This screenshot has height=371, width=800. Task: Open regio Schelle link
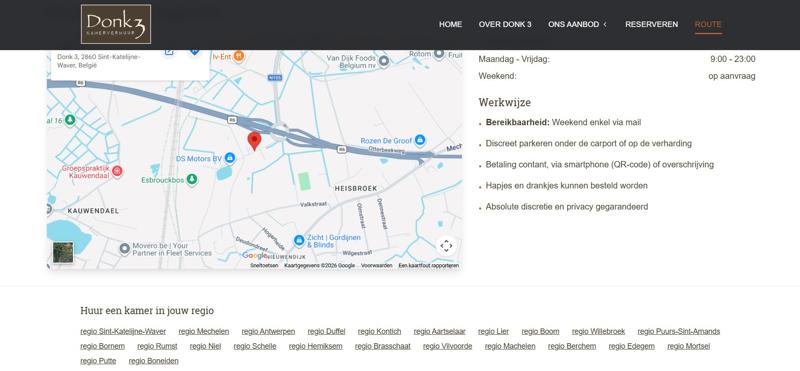[255, 346]
